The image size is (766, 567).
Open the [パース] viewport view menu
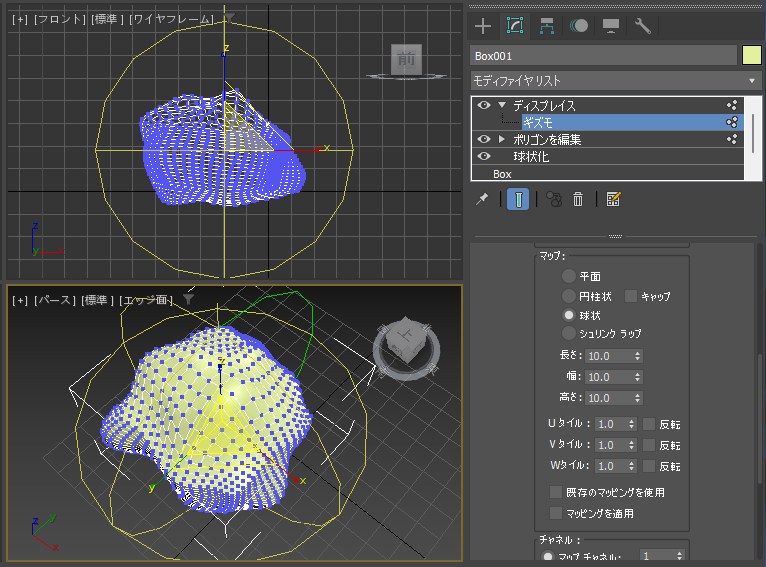55,300
